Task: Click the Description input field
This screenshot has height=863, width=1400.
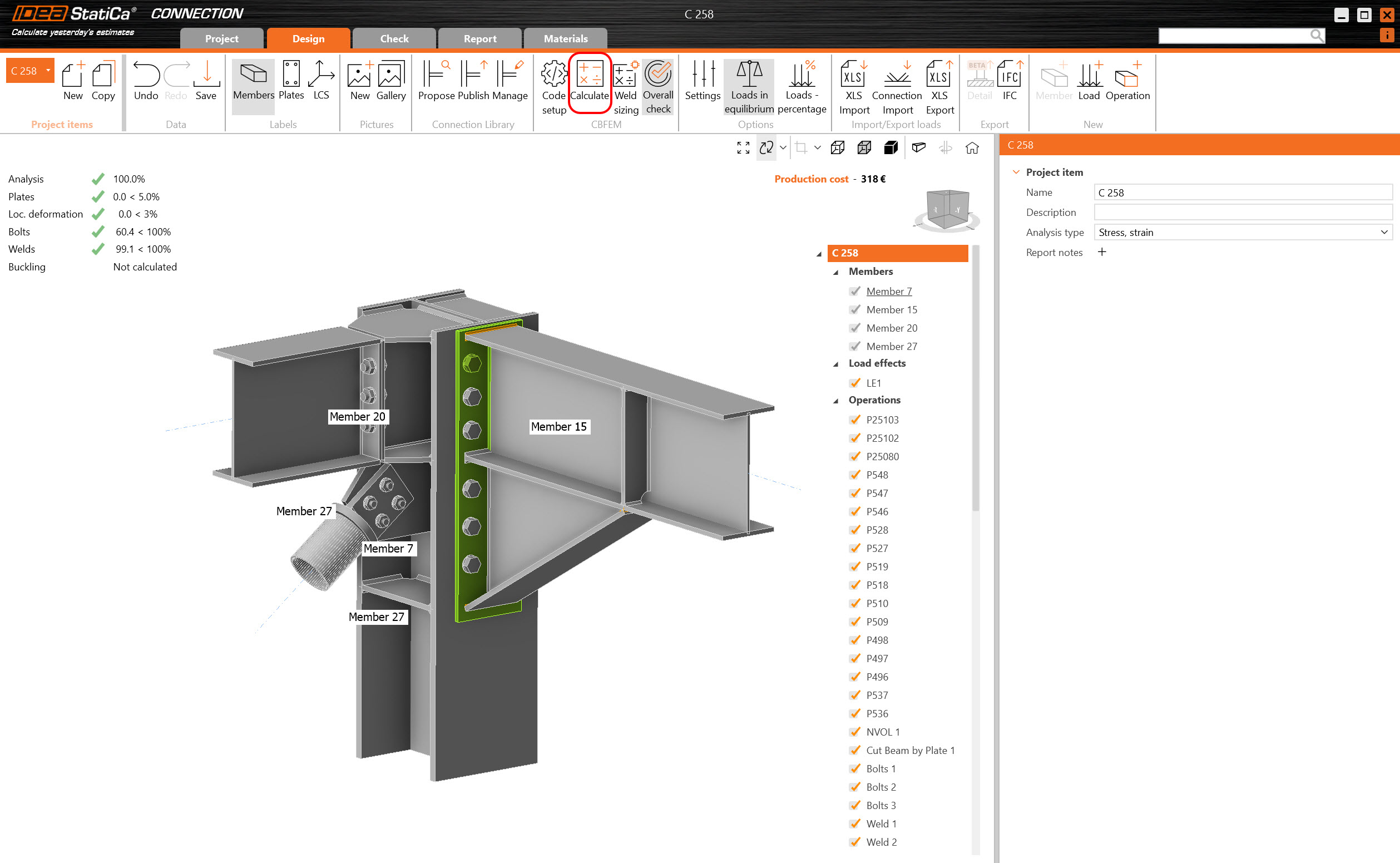Action: coord(1243,213)
